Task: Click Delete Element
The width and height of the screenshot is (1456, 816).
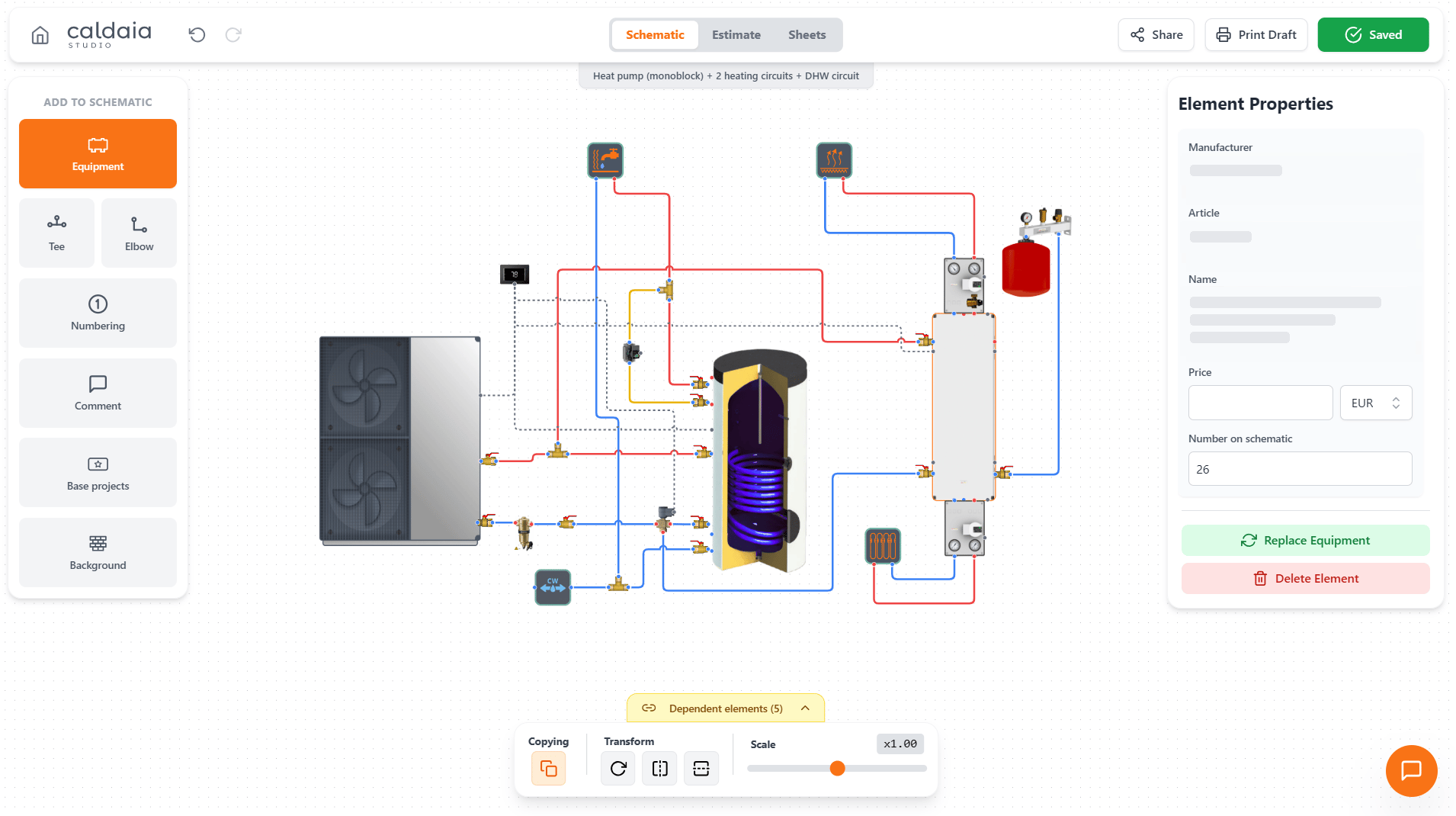Action: coord(1305,578)
